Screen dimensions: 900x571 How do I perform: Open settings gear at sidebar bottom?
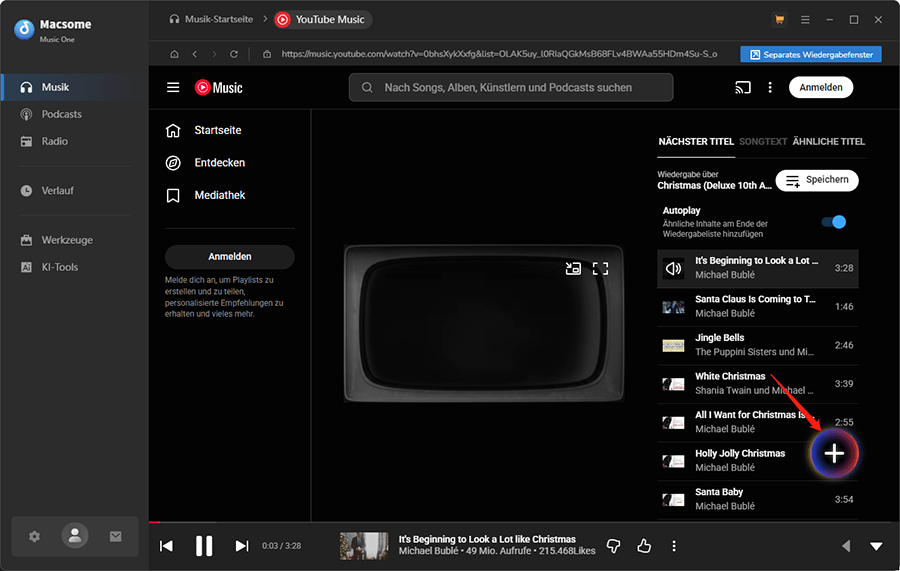click(34, 537)
